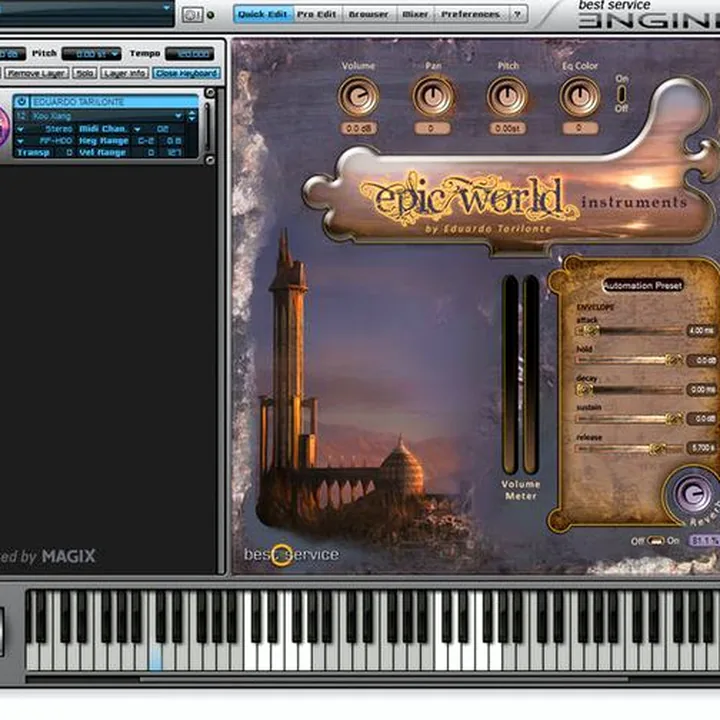Click the Solo button
720x720 pixels.
tap(84, 73)
